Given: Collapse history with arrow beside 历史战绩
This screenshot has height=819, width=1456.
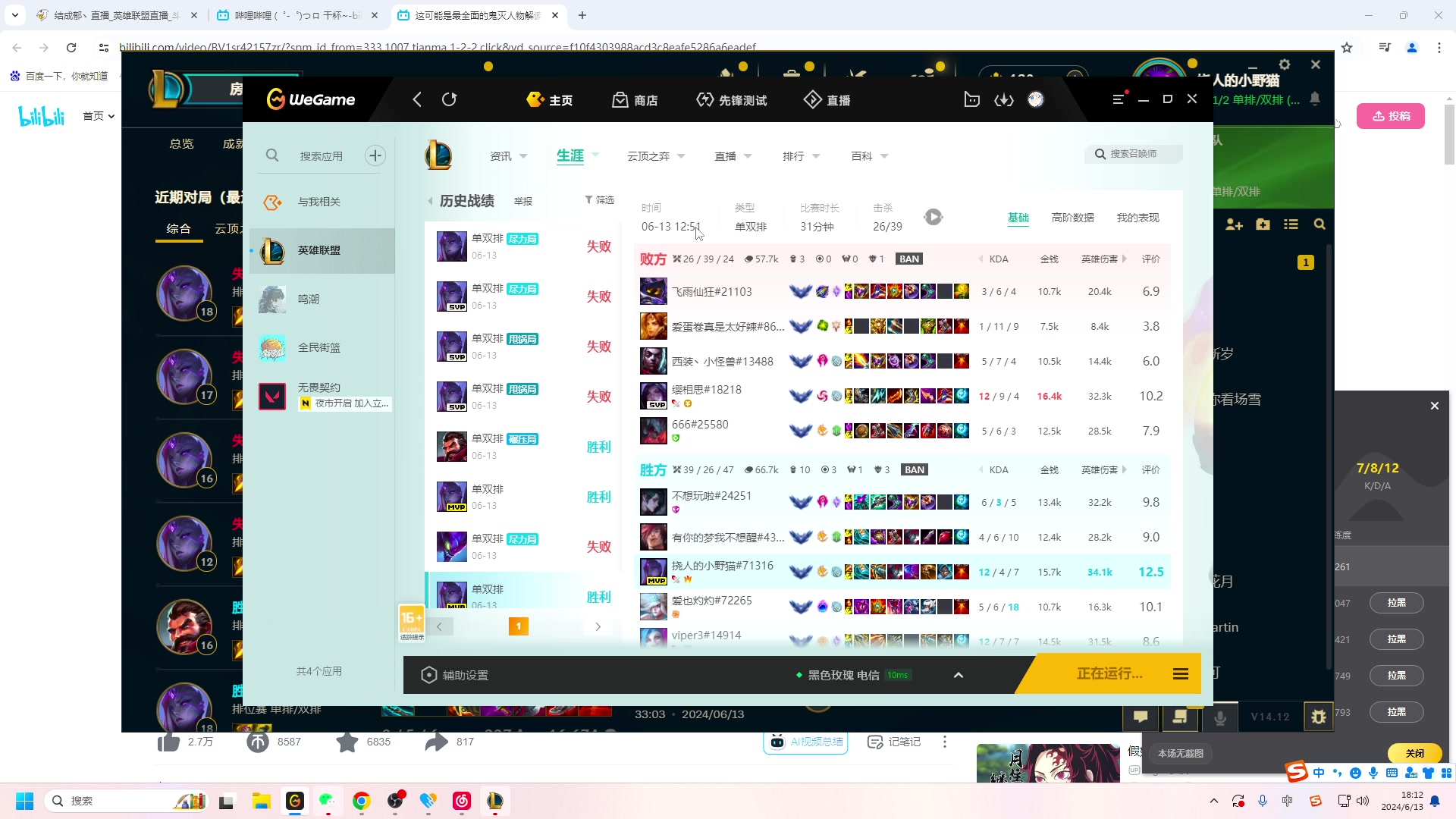Looking at the screenshot, I should [430, 201].
